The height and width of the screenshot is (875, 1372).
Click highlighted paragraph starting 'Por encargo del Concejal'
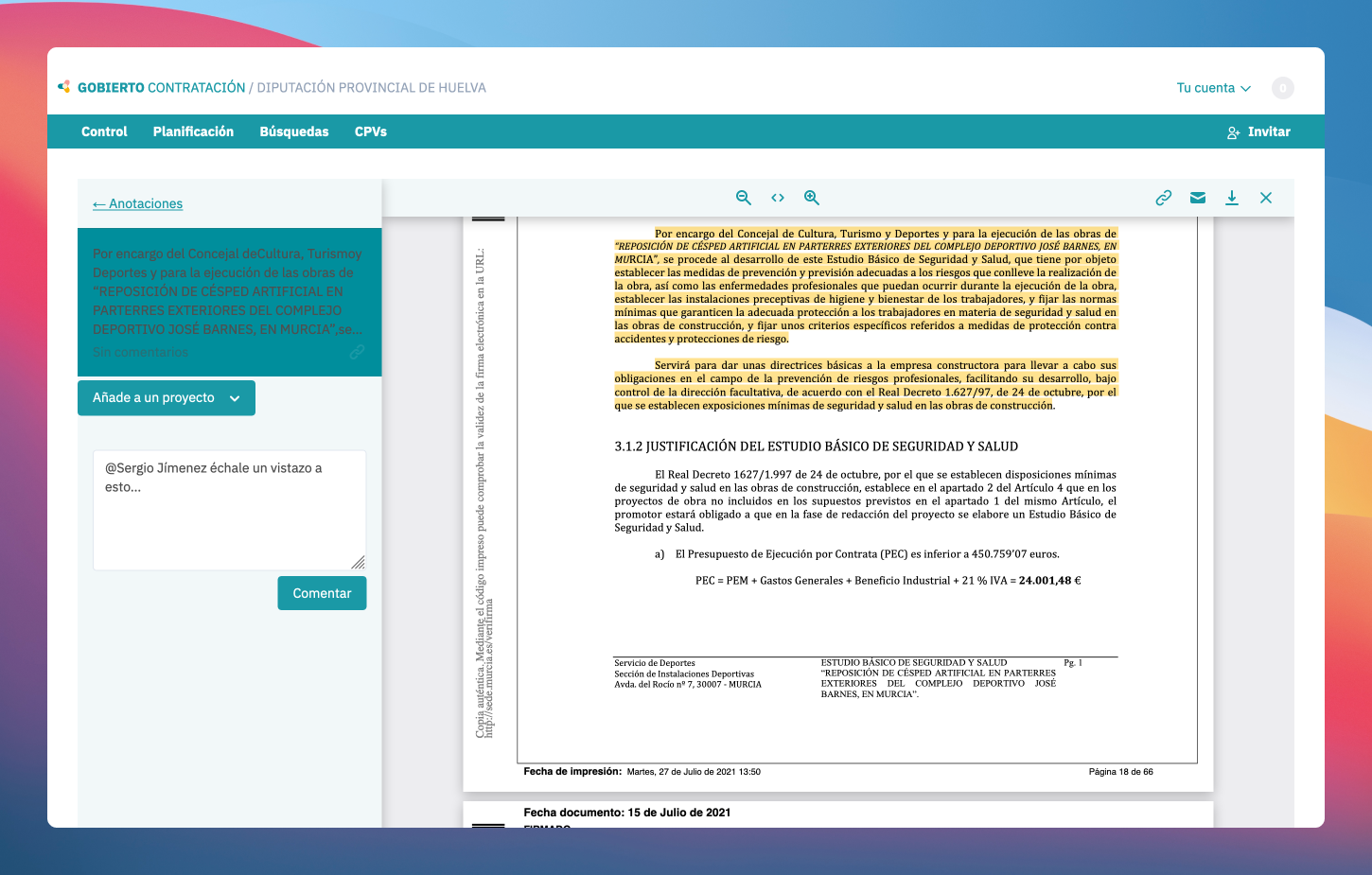click(x=866, y=286)
